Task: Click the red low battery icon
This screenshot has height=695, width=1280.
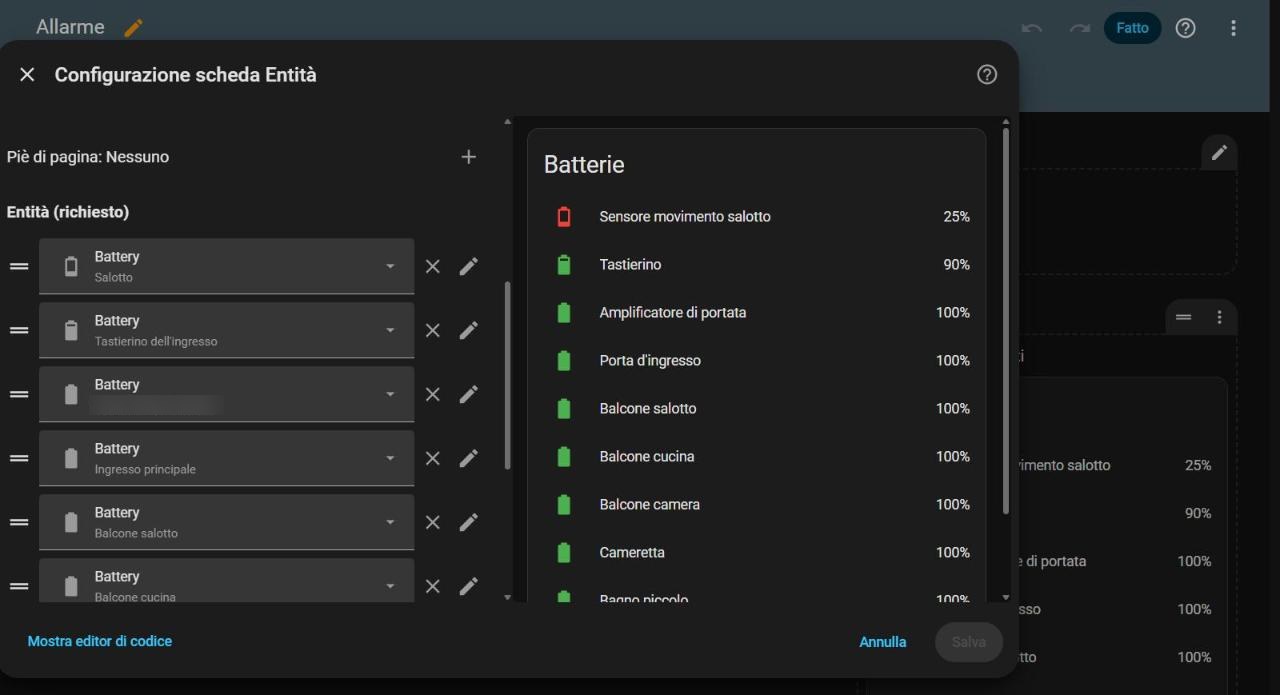Action: [564, 216]
